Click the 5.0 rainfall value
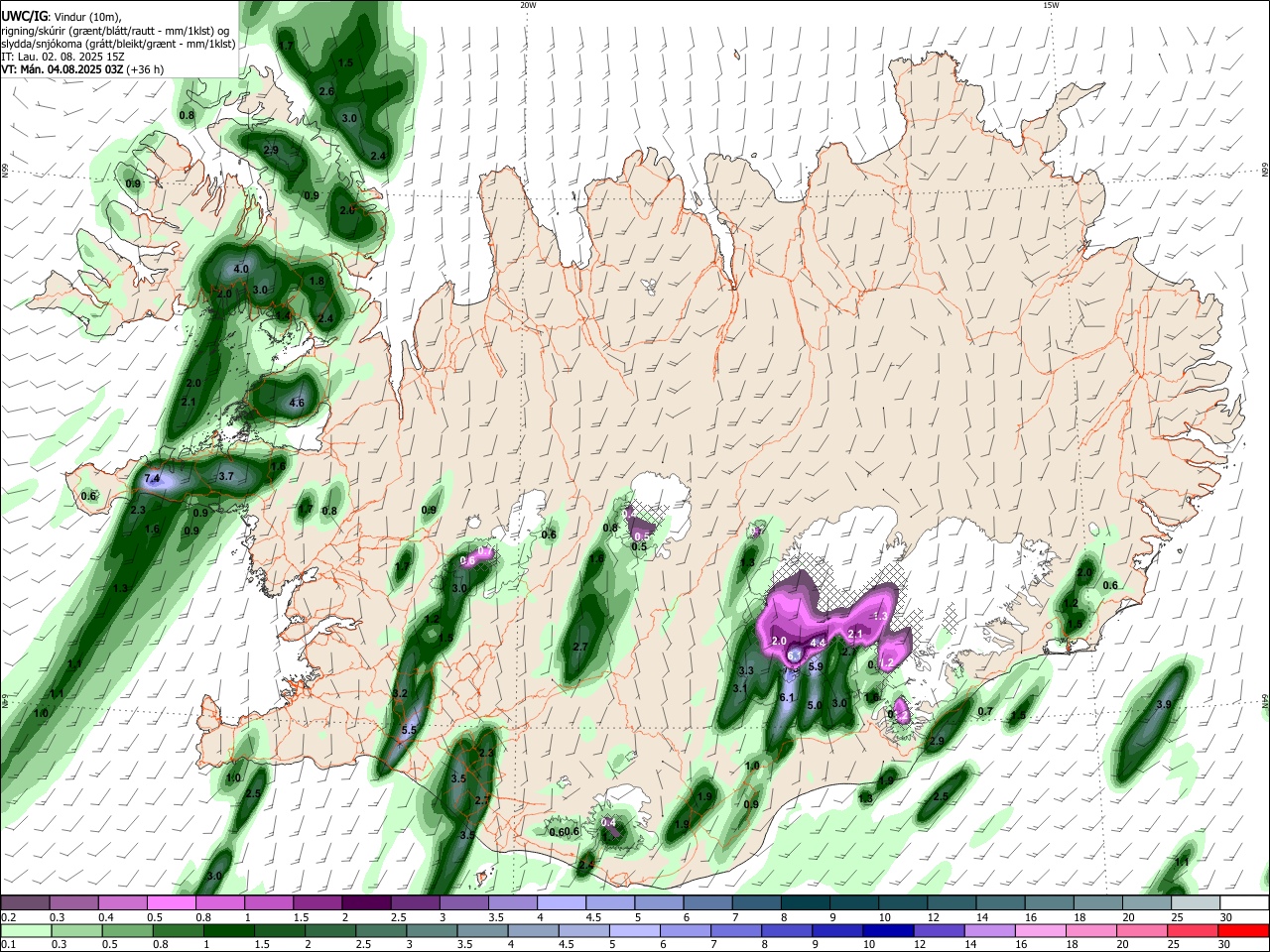The height and width of the screenshot is (952, 1270). pyautogui.click(x=815, y=706)
